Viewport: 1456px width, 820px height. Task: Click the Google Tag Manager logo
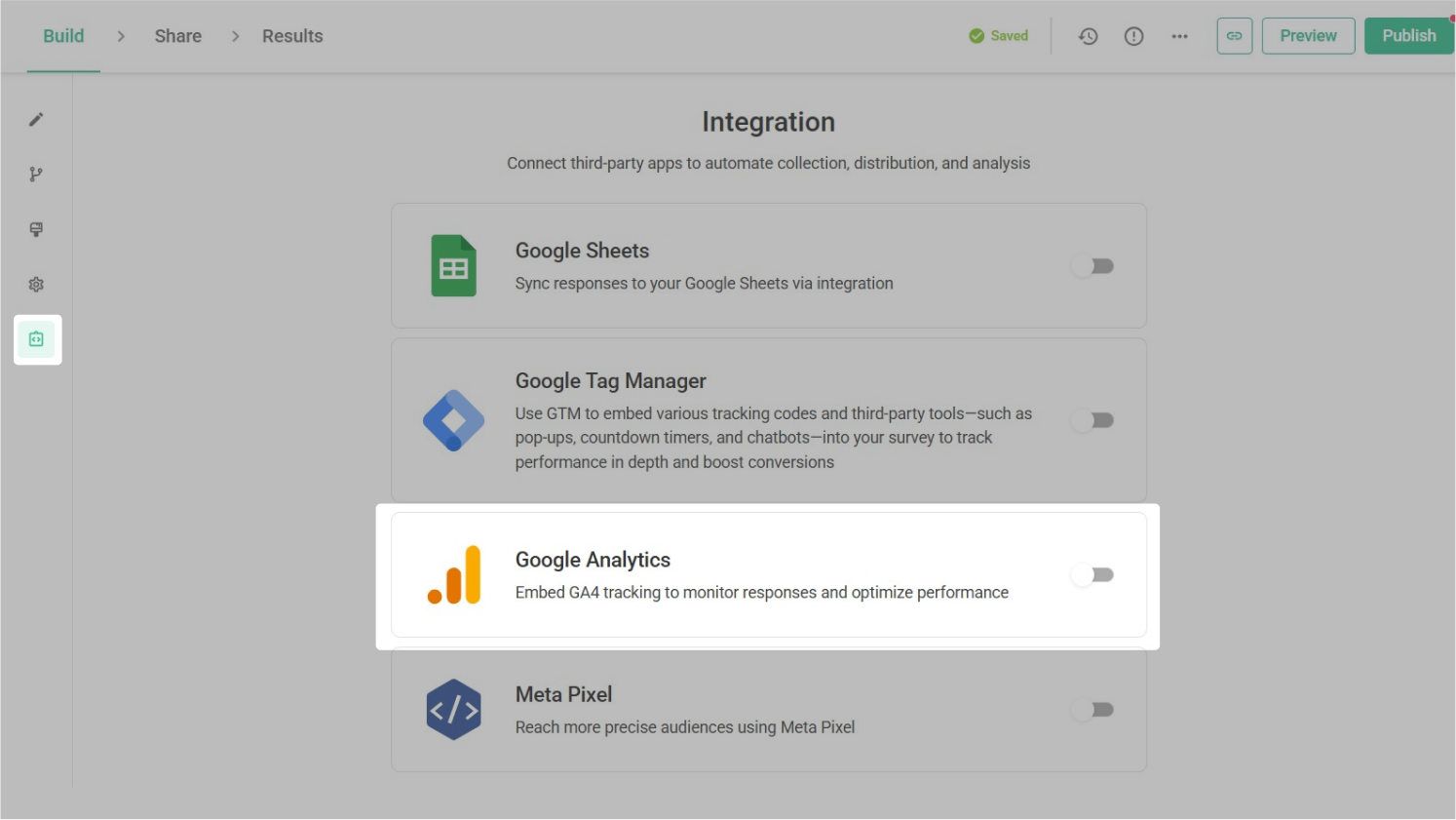click(x=454, y=420)
